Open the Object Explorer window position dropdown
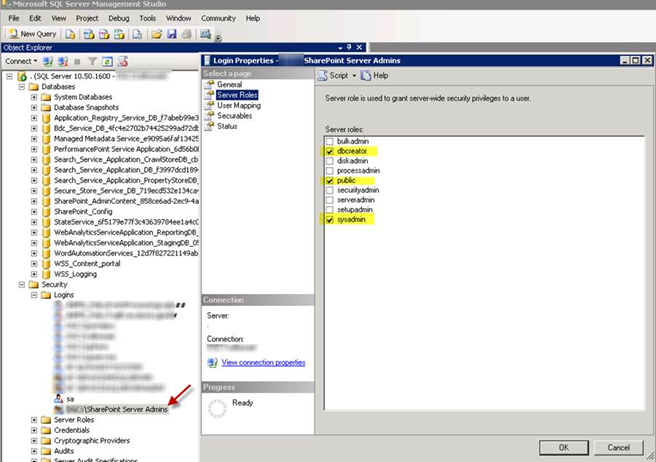 [340, 48]
